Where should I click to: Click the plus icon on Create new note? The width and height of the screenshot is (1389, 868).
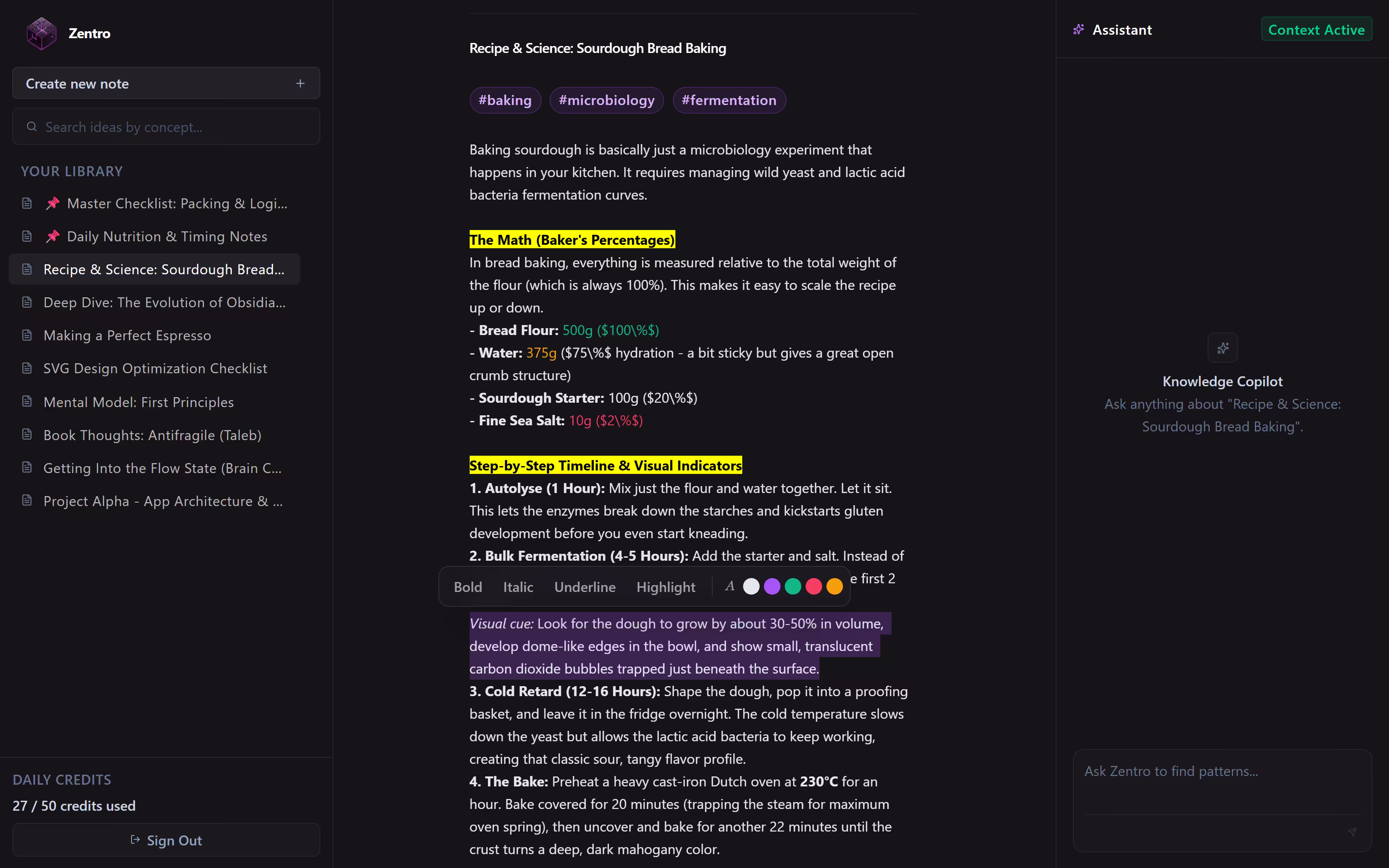(x=300, y=84)
